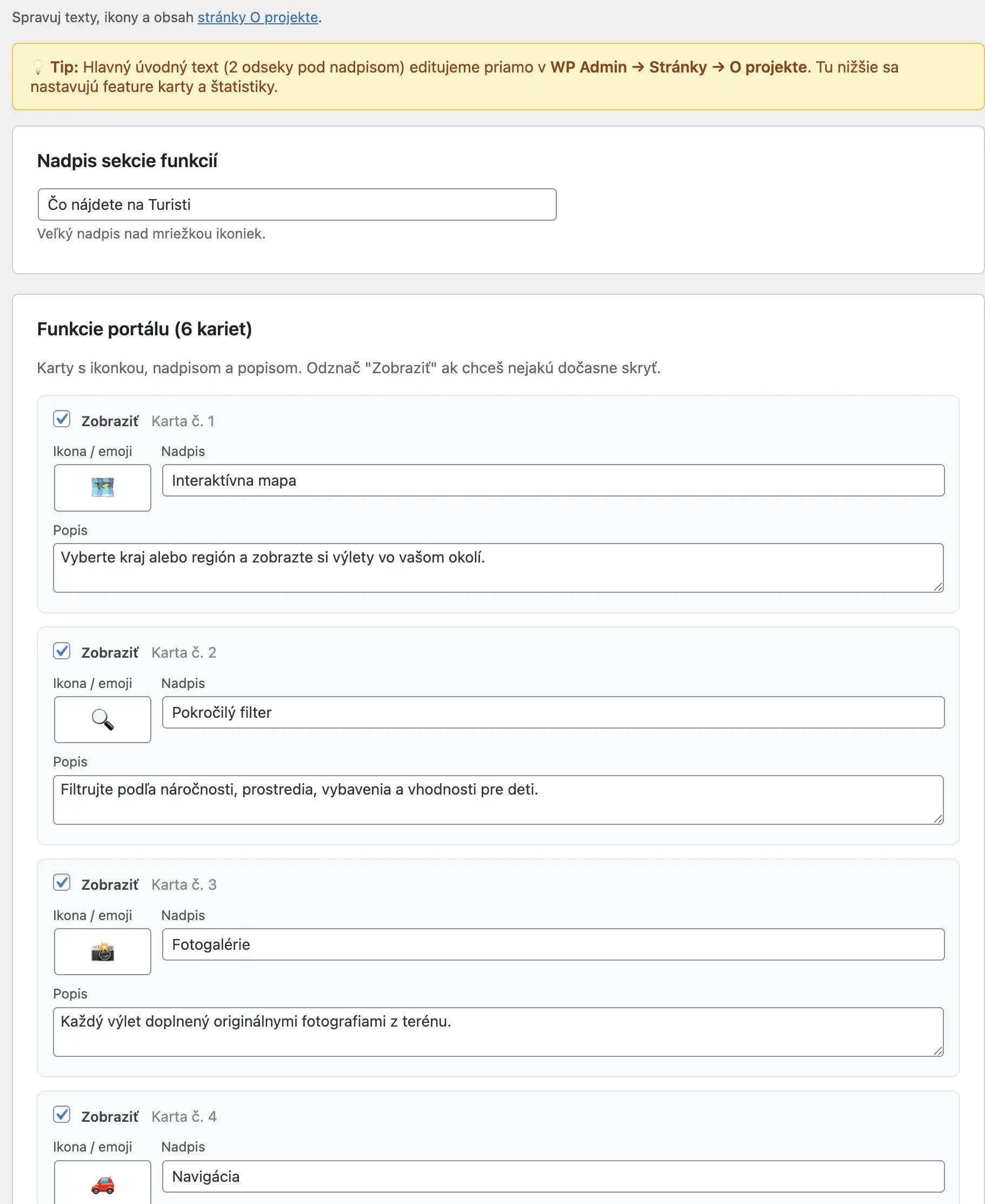Click the Zobraziť label of Karta č. 2
Screen dimensions: 985x1204
[110, 653]
